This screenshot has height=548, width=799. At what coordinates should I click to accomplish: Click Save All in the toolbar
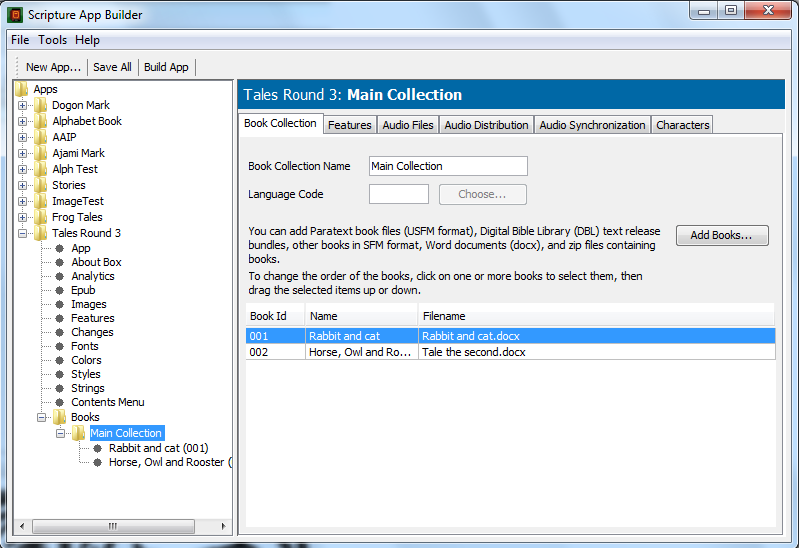click(x=112, y=67)
